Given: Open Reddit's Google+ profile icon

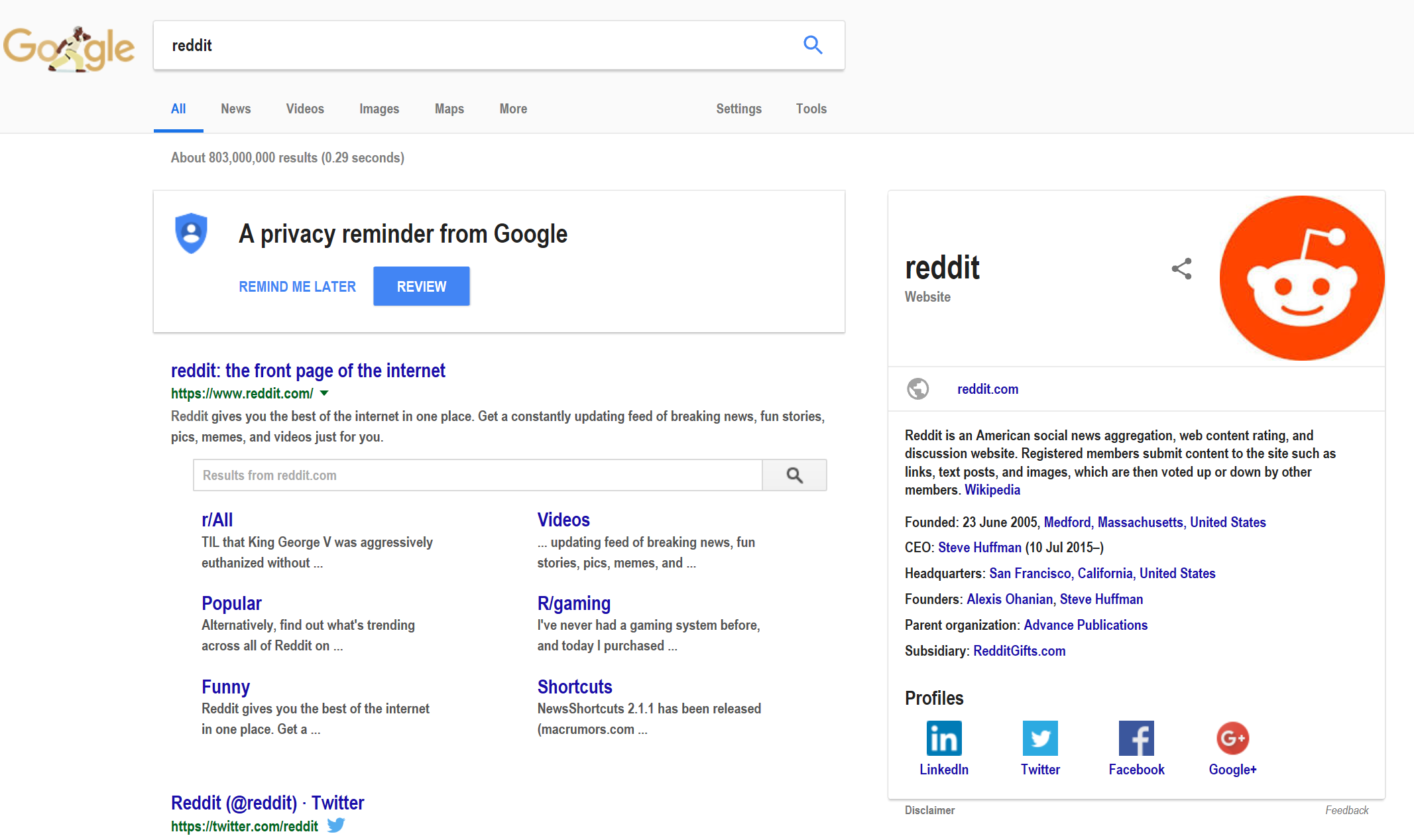Looking at the screenshot, I should tap(1232, 738).
